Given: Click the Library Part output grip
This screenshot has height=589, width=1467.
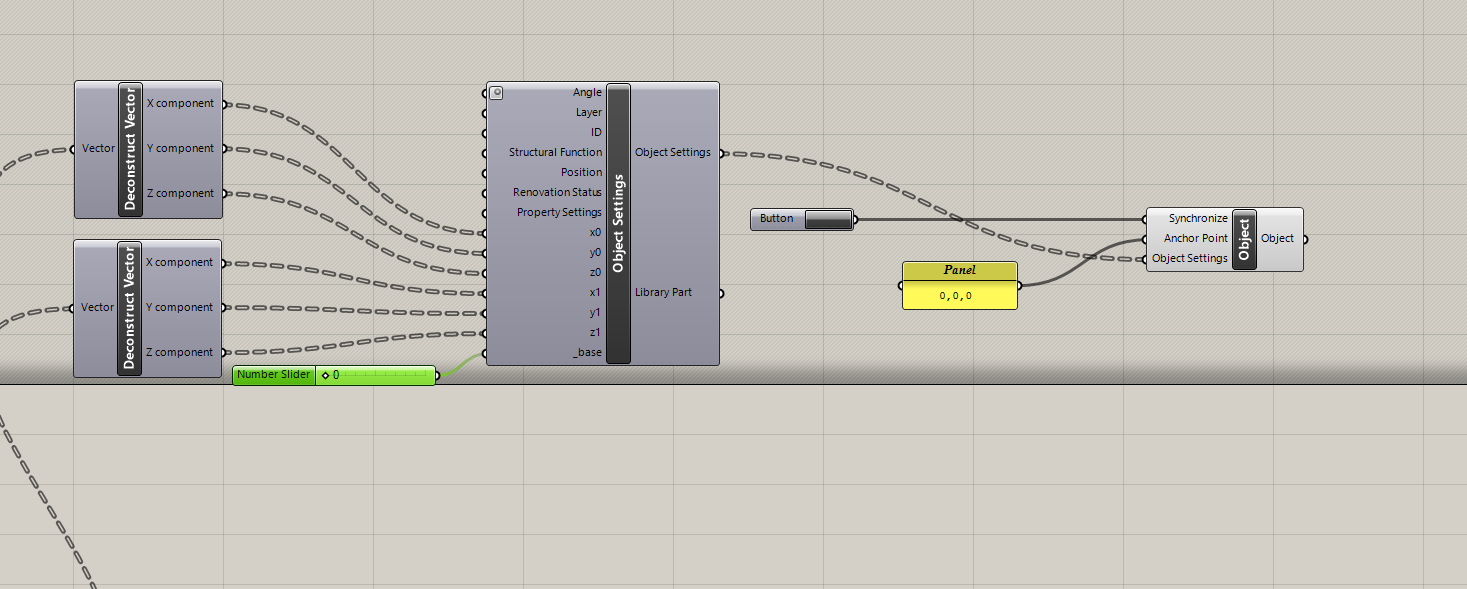Looking at the screenshot, I should pos(720,293).
